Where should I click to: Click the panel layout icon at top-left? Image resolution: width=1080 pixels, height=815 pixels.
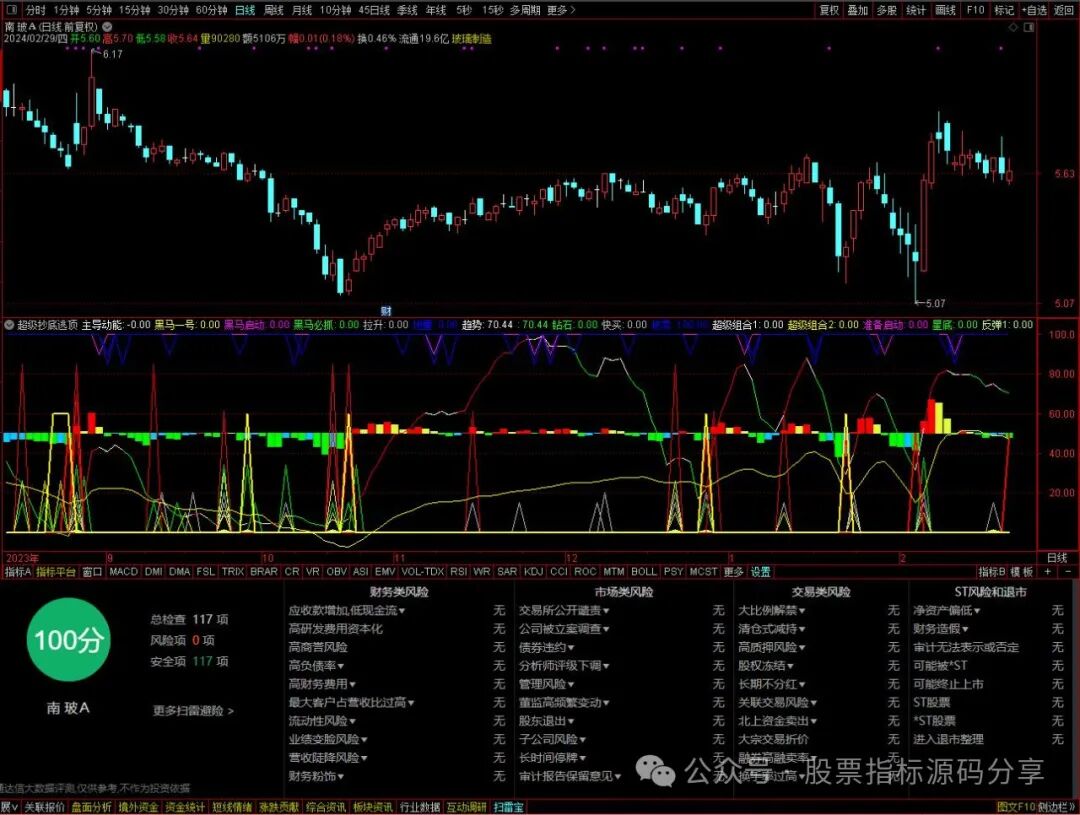pyautogui.click(x=11, y=10)
